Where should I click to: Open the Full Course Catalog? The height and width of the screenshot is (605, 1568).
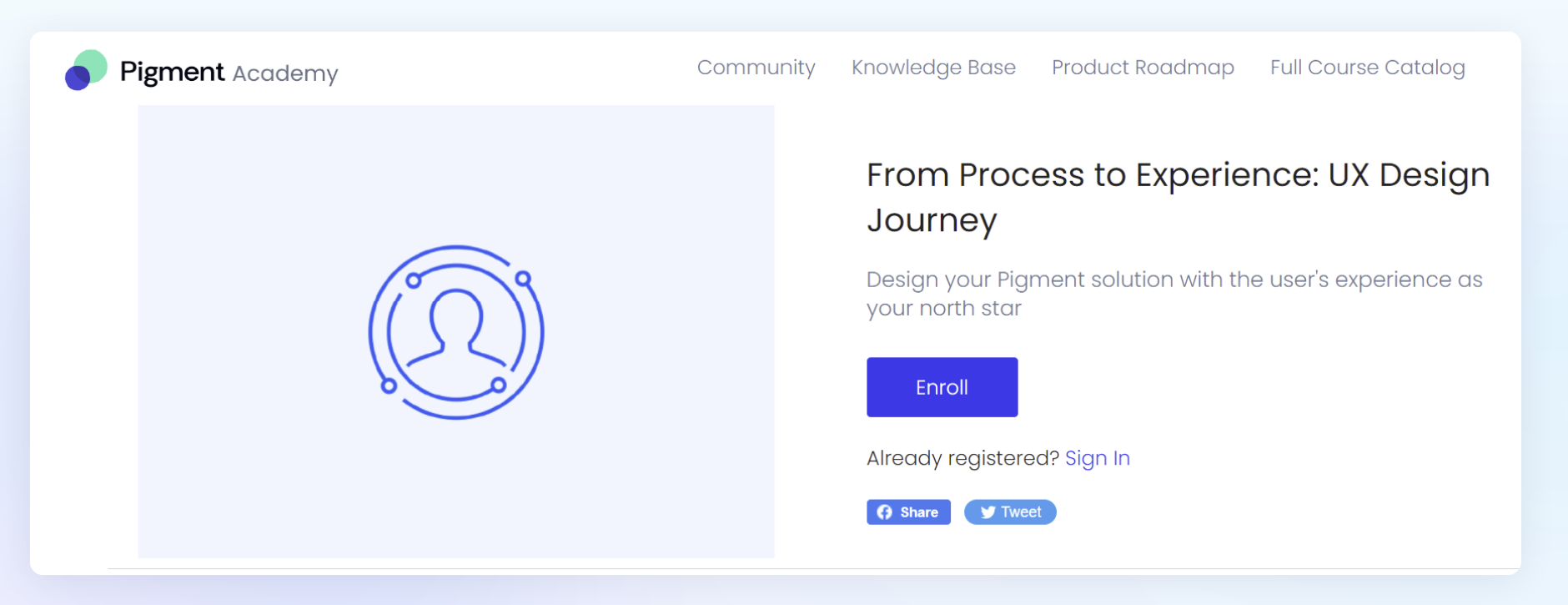[1367, 68]
